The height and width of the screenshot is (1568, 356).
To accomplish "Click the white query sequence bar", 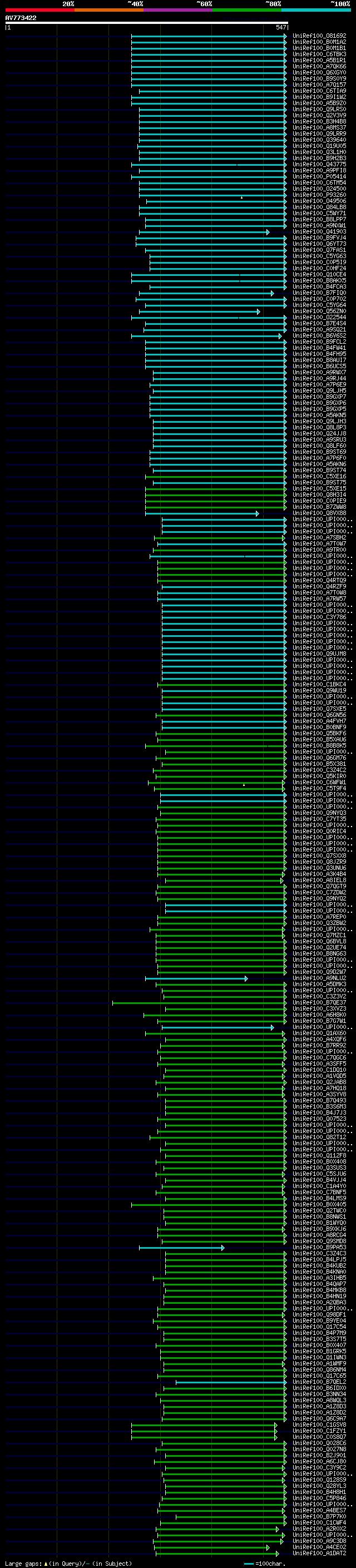I will (147, 22).
